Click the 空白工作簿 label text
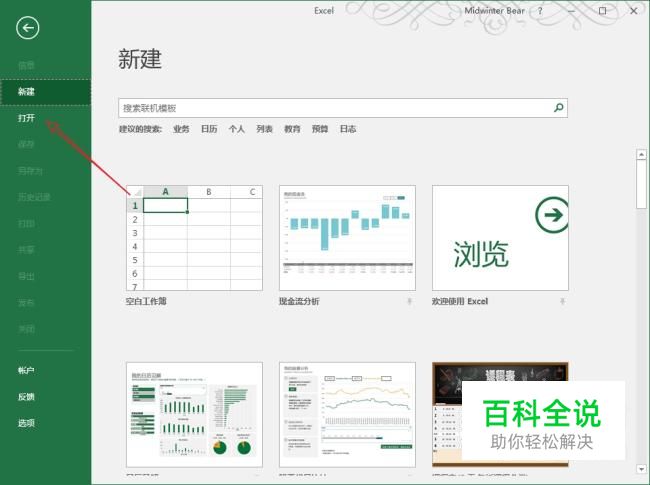The image size is (650, 485). (x=146, y=301)
